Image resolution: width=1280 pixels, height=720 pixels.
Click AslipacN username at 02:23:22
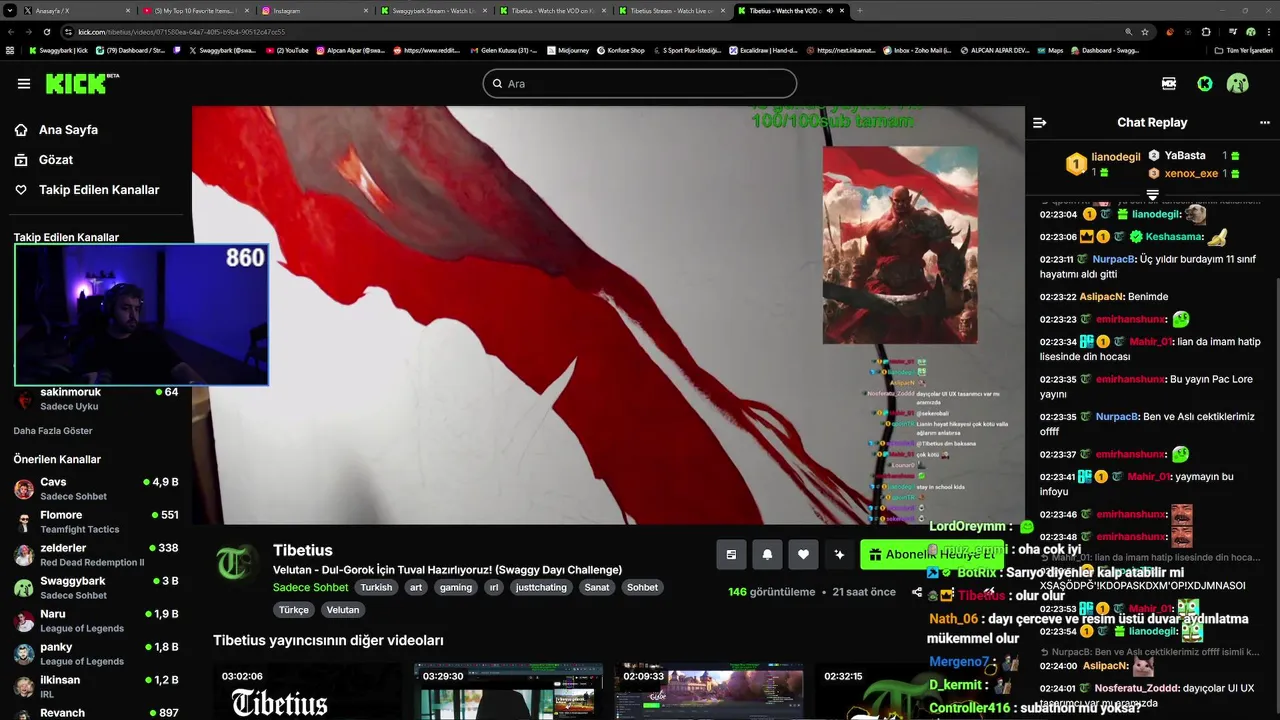(x=1102, y=297)
